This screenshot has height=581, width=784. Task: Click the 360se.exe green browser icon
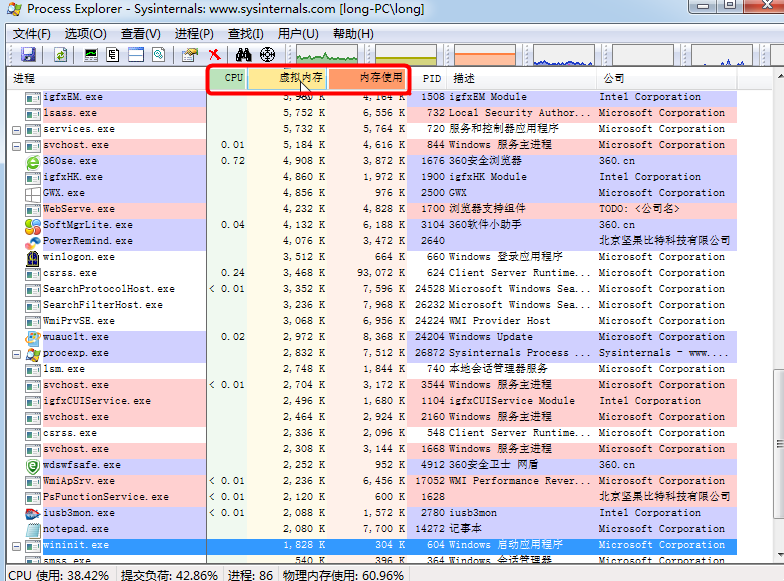click(x=33, y=162)
